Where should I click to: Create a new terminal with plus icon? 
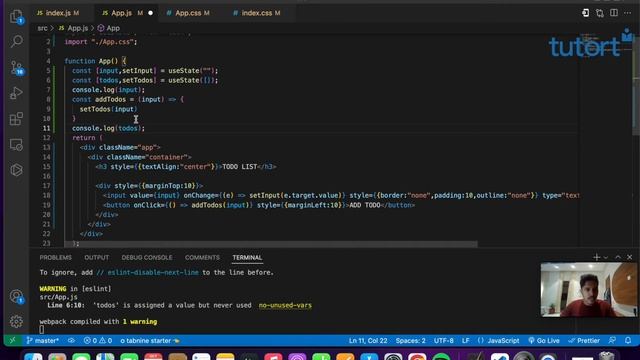(x=596, y=257)
